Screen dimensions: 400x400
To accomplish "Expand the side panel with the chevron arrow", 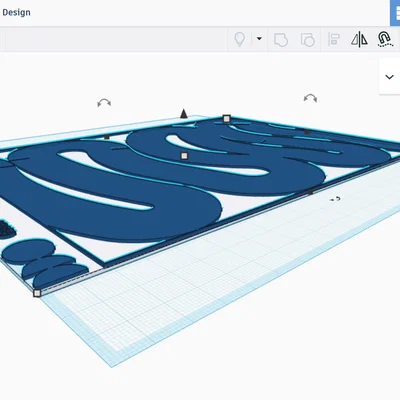I will click(x=389, y=77).
